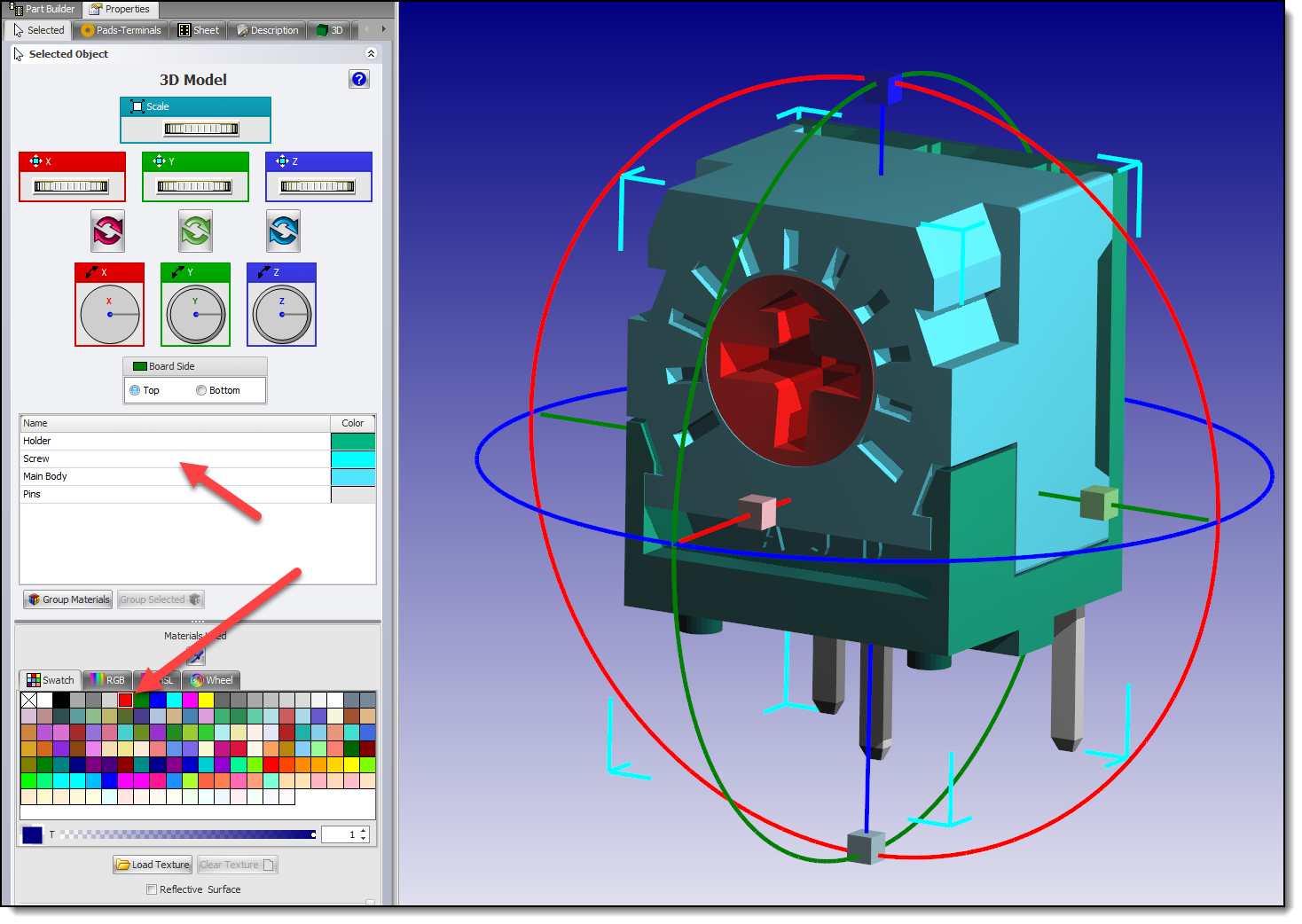The width and height of the screenshot is (1302, 924).
Task: Select the Screw material row
Action: coord(198,458)
